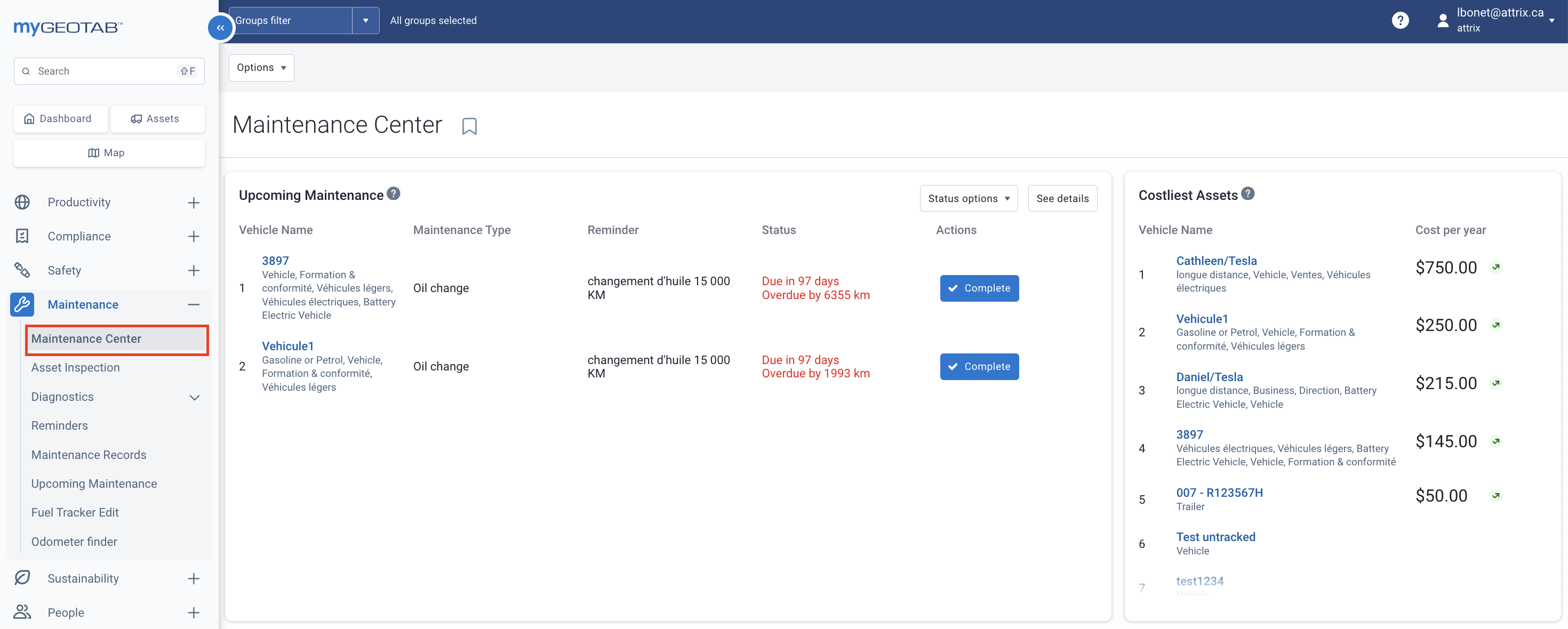Click the Compliance clipboard icon
Image resolution: width=1568 pixels, height=629 pixels.
coord(22,236)
